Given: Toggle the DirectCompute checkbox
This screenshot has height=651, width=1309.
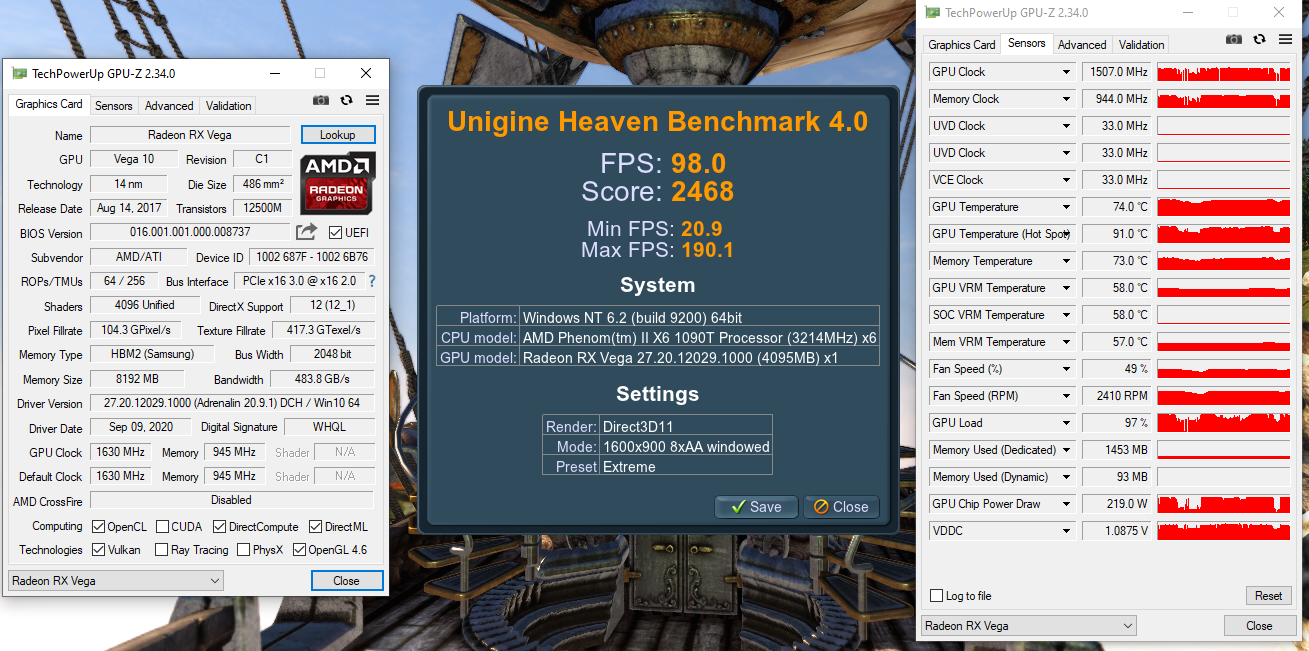Looking at the screenshot, I should coord(218,526).
